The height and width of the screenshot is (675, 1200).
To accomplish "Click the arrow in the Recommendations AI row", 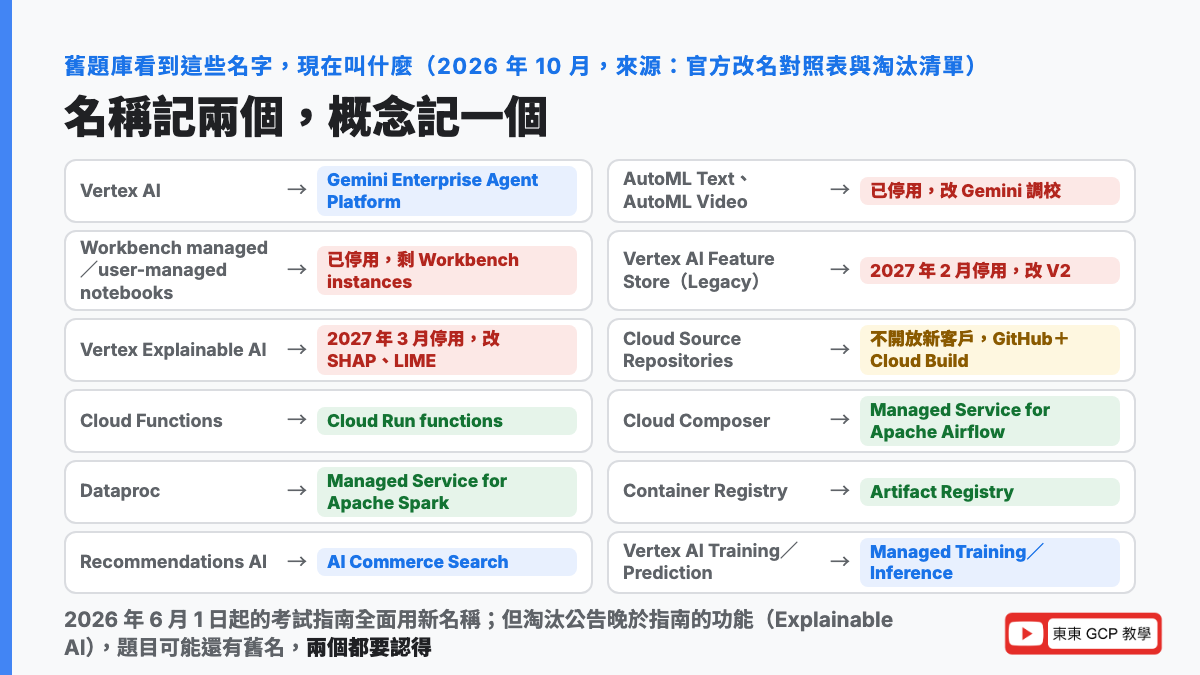I will 296,561.
